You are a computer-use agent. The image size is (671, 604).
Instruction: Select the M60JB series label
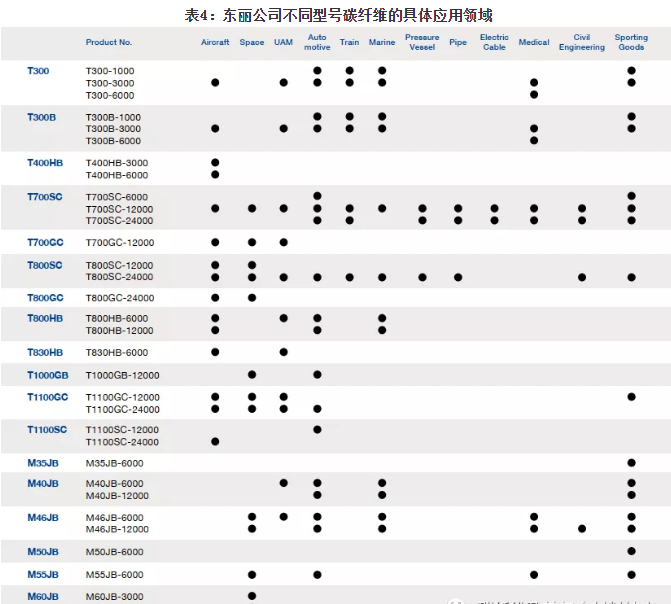pyautogui.click(x=43, y=596)
